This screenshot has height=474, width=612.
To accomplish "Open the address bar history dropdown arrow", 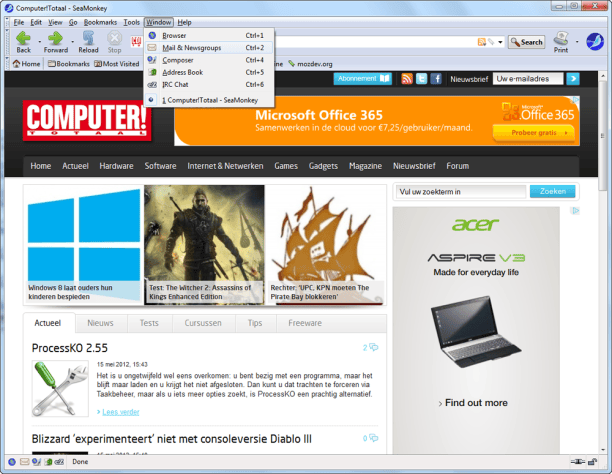I will [500, 42].
